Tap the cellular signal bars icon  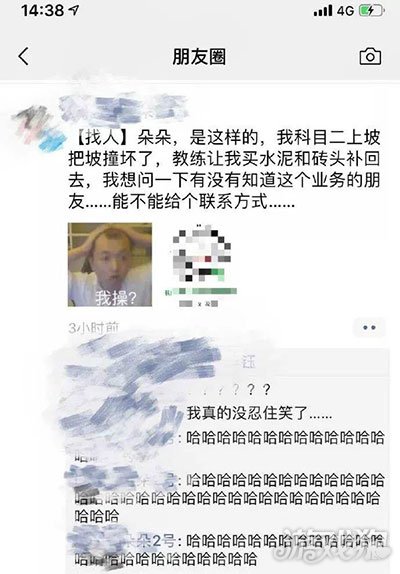(323, 11)
